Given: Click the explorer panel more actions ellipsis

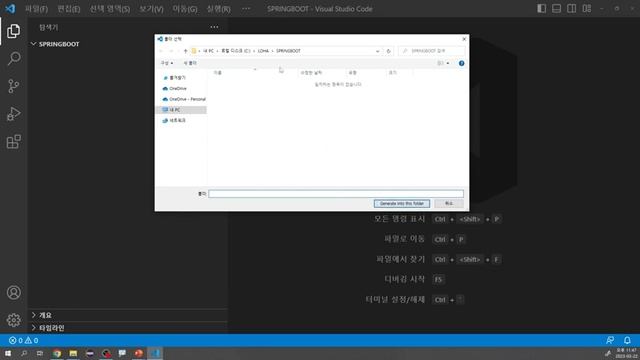Looking at the screenshot, I should [214, 27].
